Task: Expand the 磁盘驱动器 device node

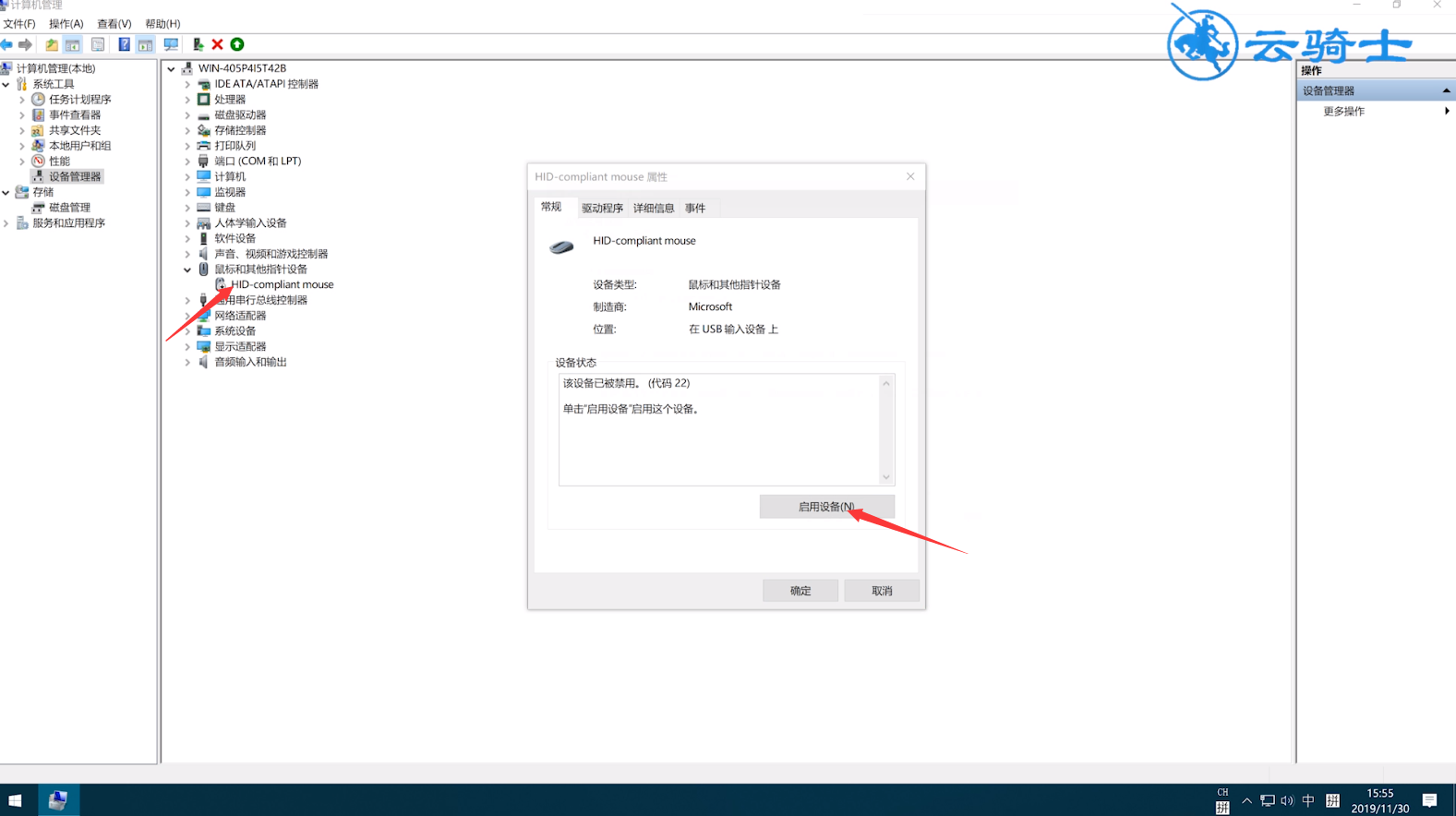Action: 187,115
